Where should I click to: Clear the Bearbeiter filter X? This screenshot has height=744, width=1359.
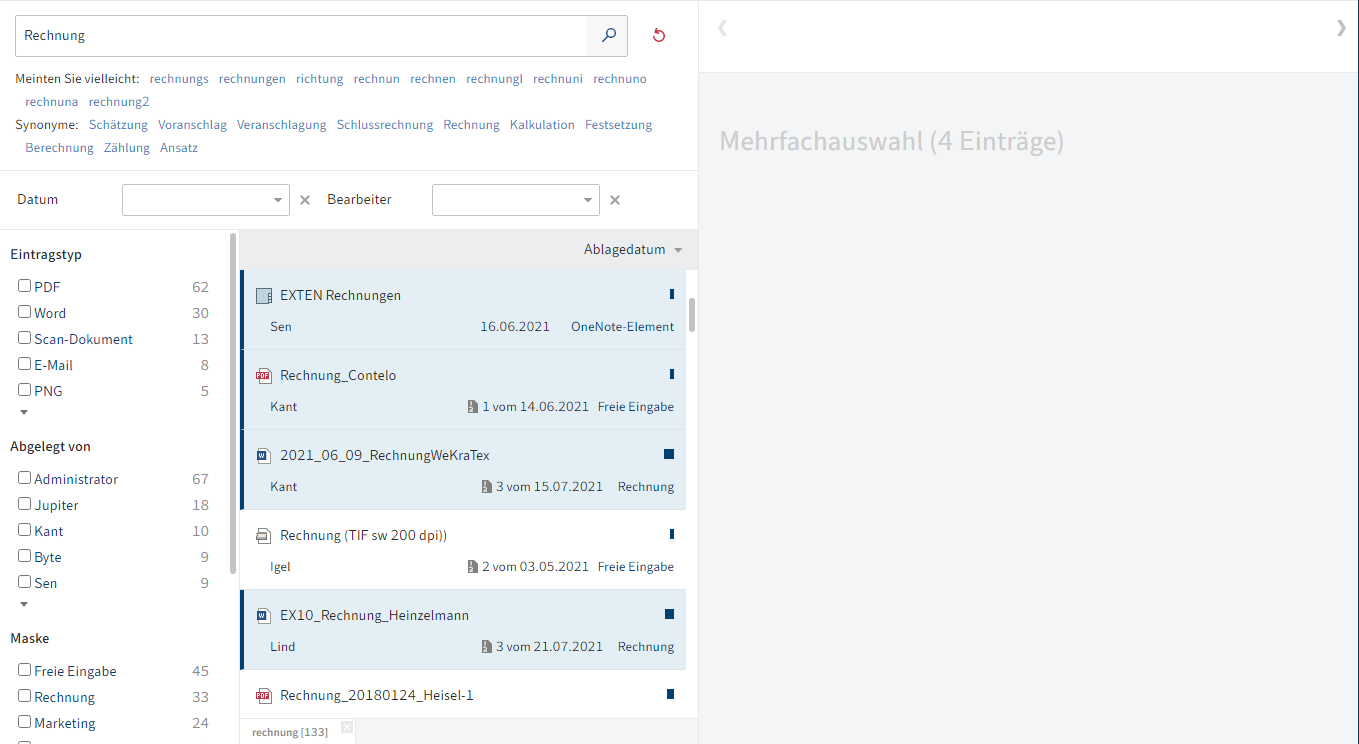(x=615, y=200)
